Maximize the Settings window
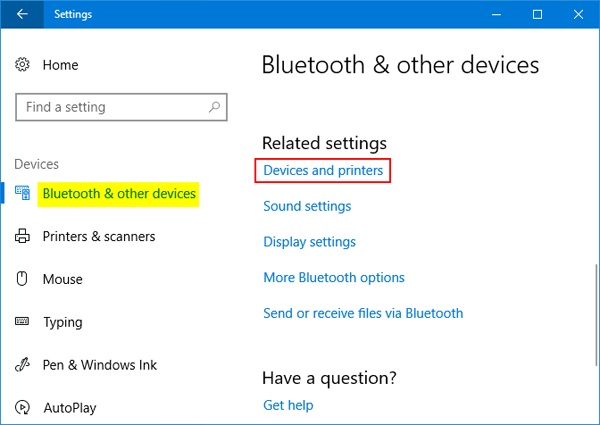600x425 pixels. pos(537,15)
